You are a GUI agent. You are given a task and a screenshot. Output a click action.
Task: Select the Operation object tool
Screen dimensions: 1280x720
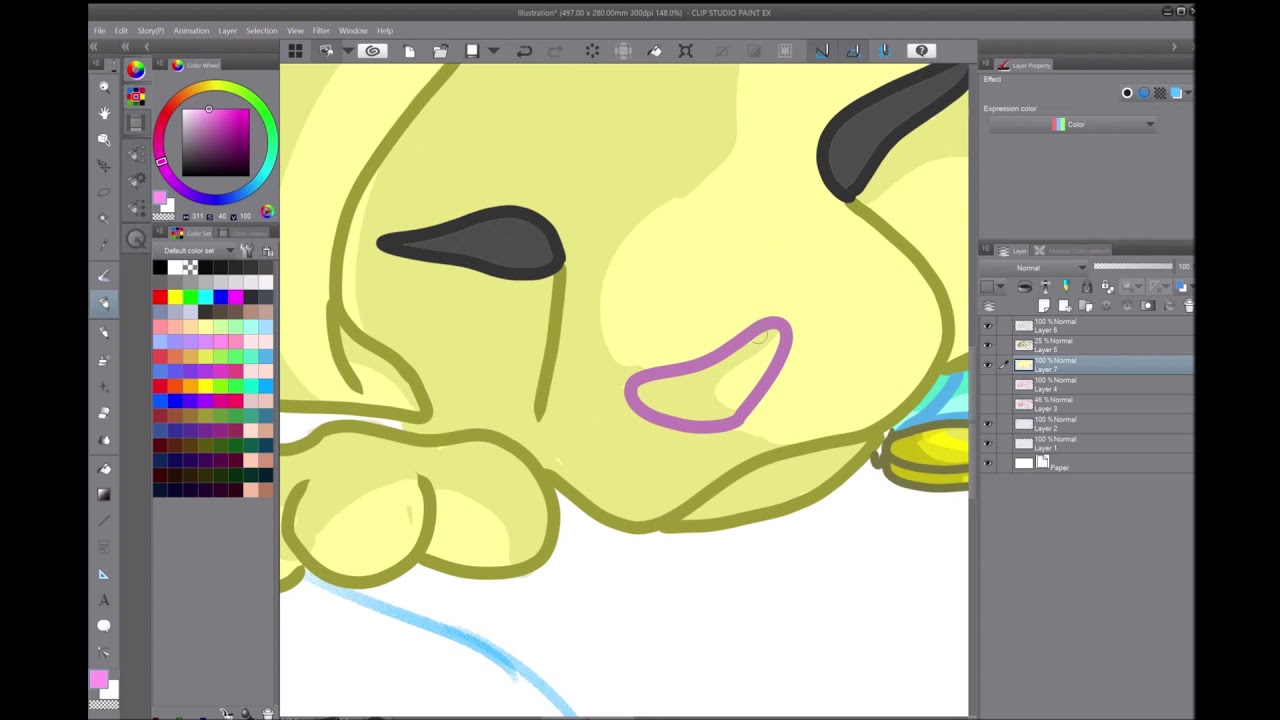[104, 139]
